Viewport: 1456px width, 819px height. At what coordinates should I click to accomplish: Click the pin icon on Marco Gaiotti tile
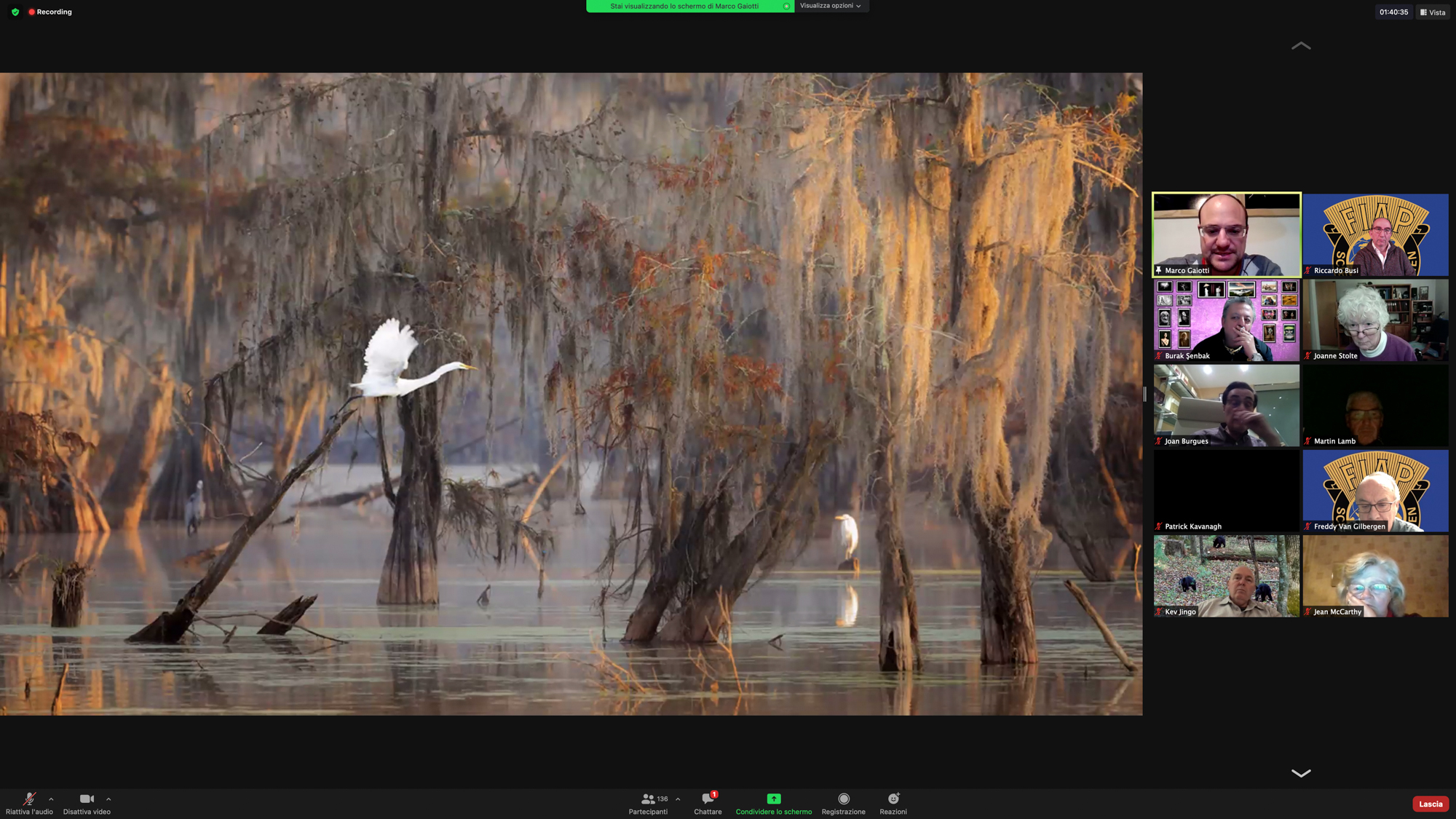(x=1159, y=270)
